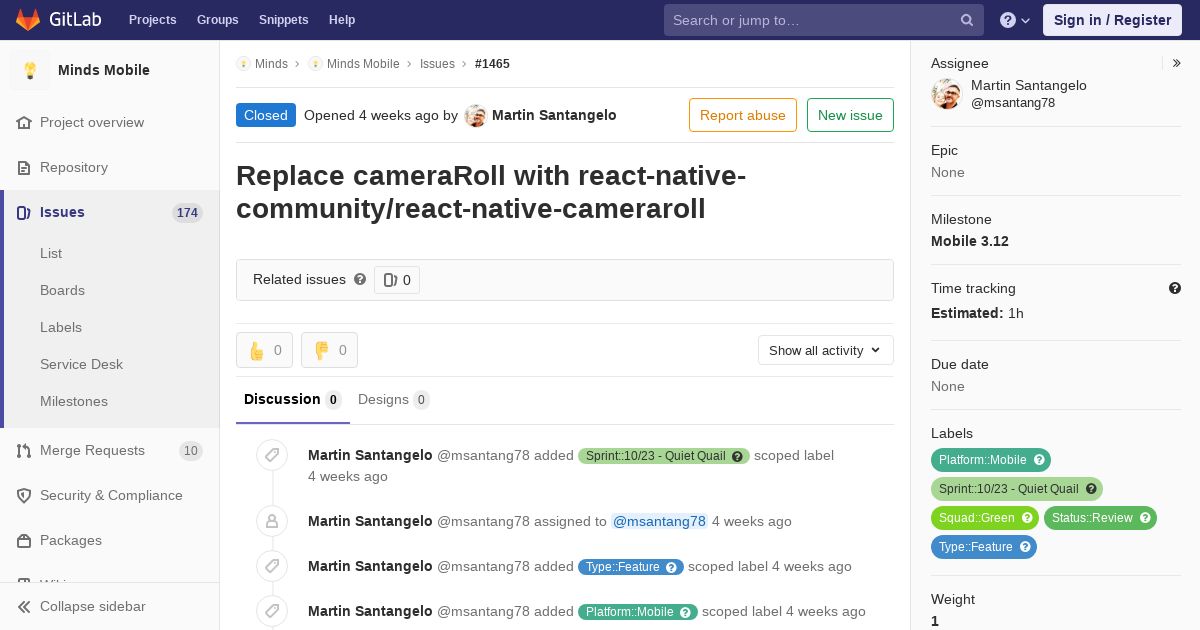Click Sign in / Register button
The image size is (1200, 630).
[1112, 20]
